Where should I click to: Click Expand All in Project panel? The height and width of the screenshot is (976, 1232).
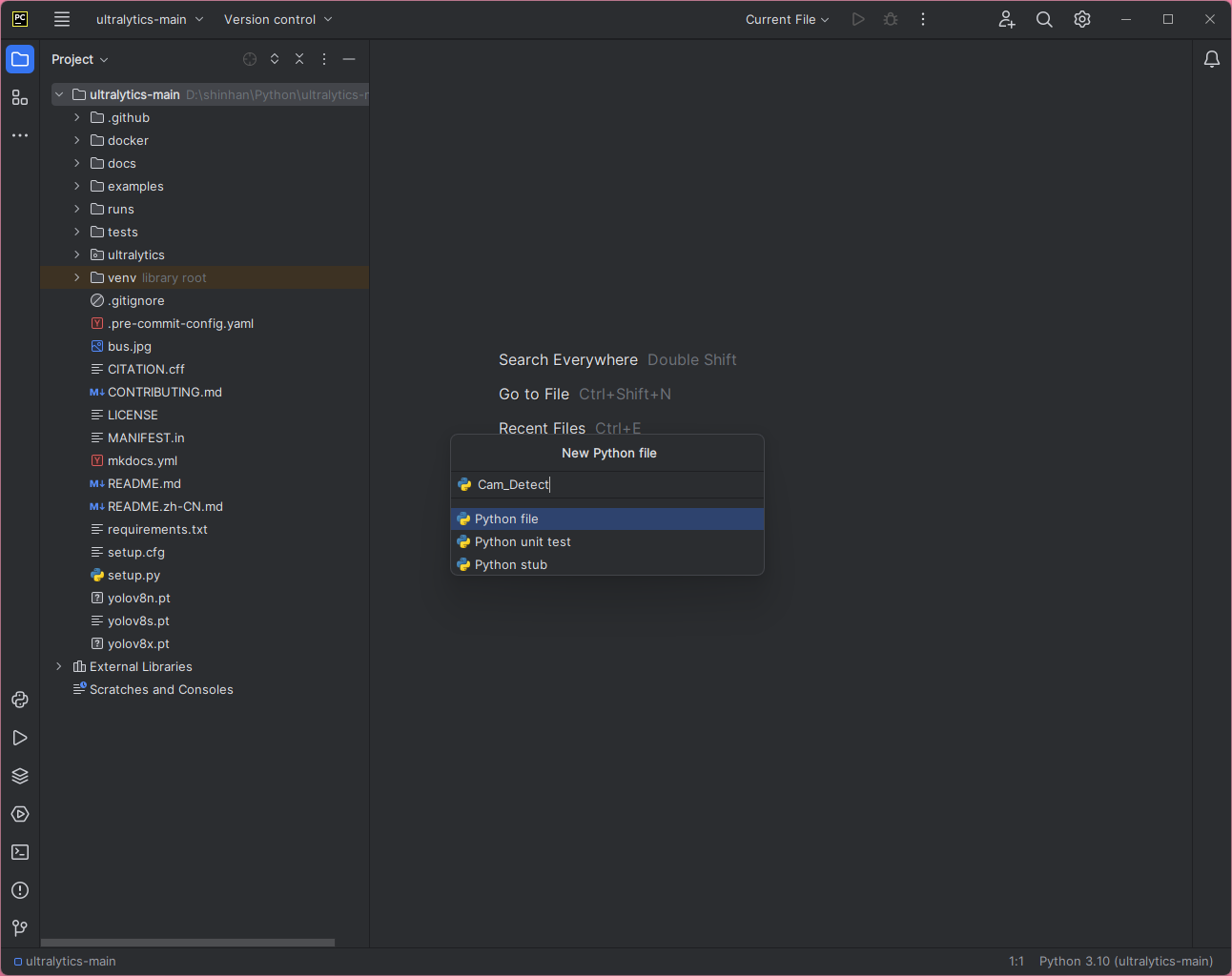tap(275, 59)
